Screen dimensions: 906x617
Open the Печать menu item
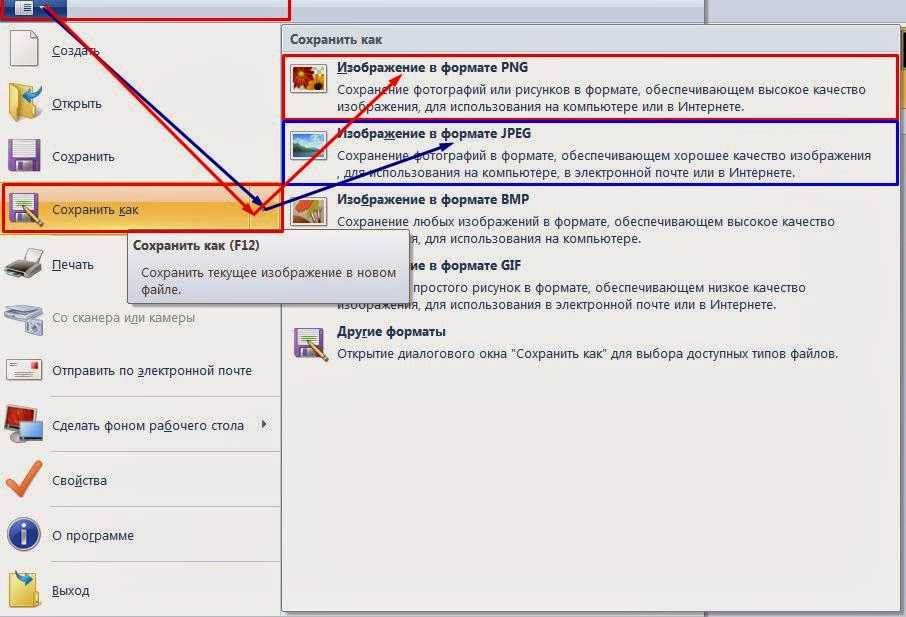[141, 265]
